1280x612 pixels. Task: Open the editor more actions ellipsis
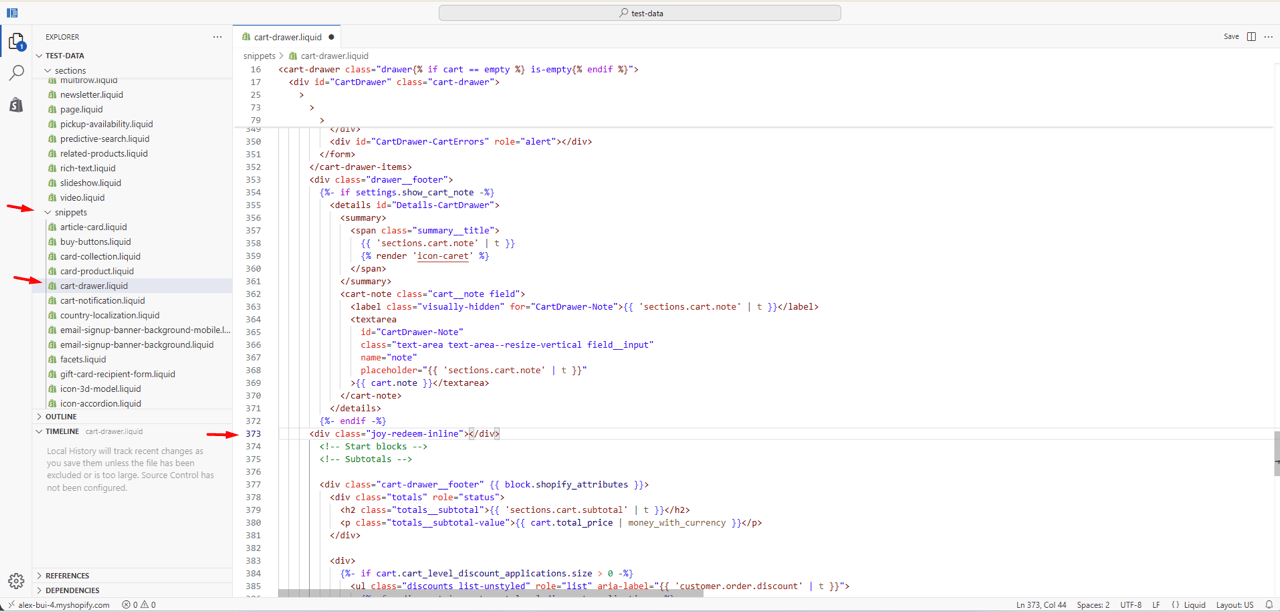click(x=1268, y=37)
